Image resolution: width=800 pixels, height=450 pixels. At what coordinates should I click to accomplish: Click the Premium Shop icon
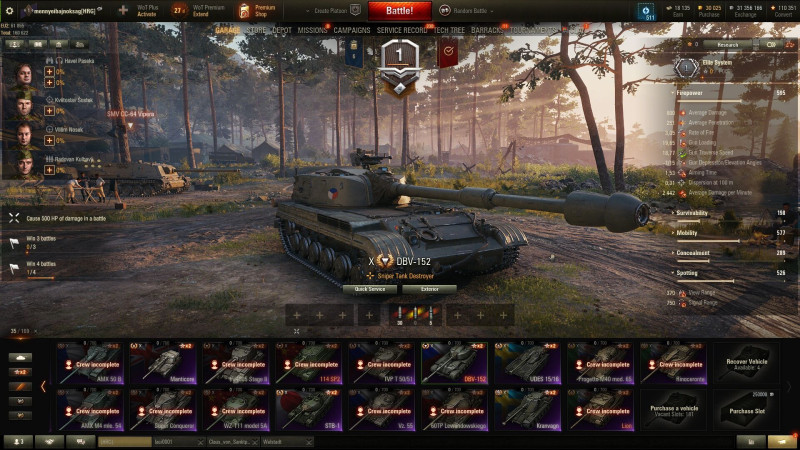[244, 10]
